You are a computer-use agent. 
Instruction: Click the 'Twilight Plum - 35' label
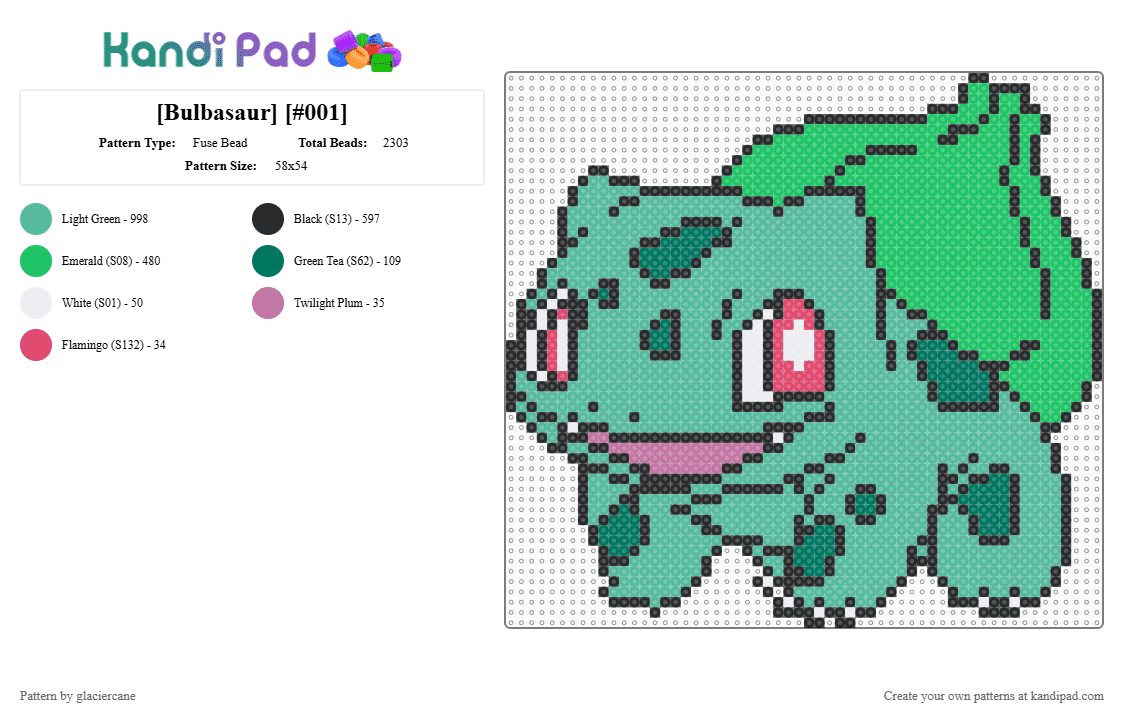[x=339, y=303]
